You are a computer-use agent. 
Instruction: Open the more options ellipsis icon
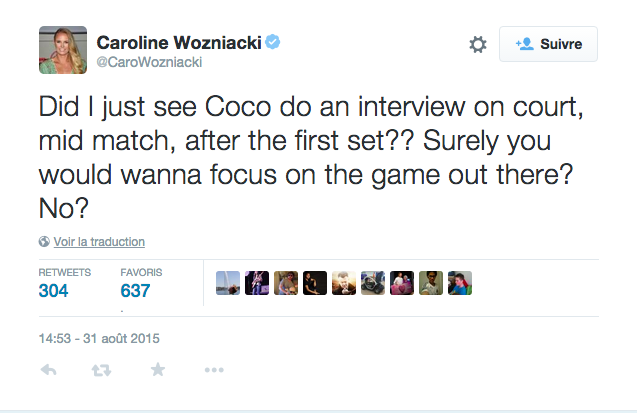click(214, 370)
